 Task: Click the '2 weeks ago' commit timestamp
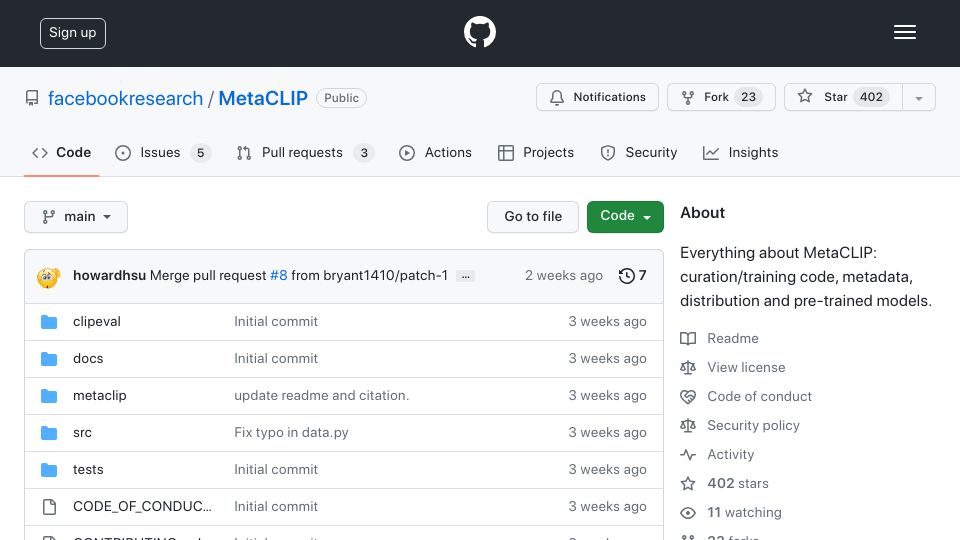click(x=563, y=276)
